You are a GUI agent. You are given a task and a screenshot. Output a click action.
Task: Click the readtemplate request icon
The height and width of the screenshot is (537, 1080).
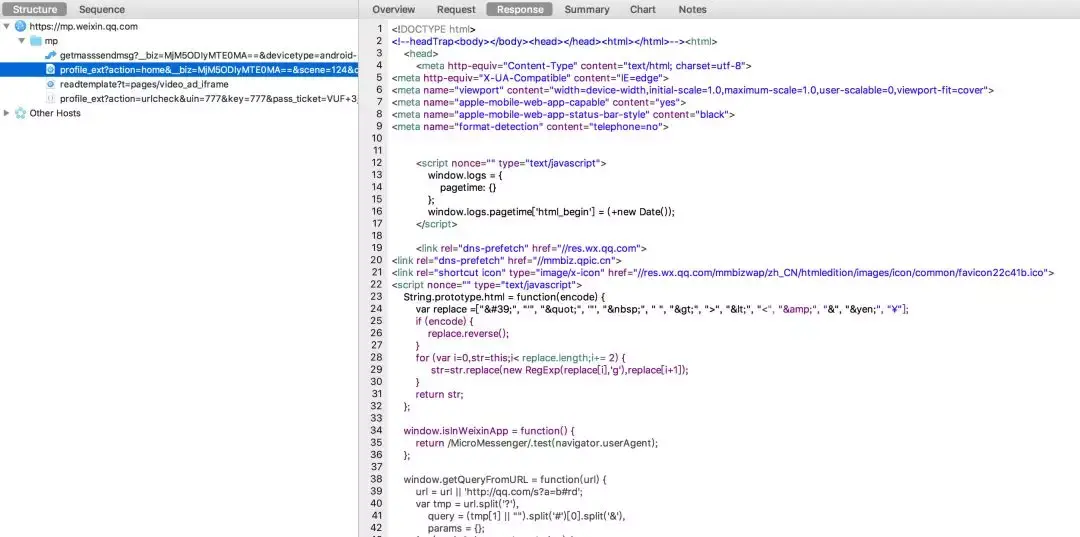pos(50,84)
